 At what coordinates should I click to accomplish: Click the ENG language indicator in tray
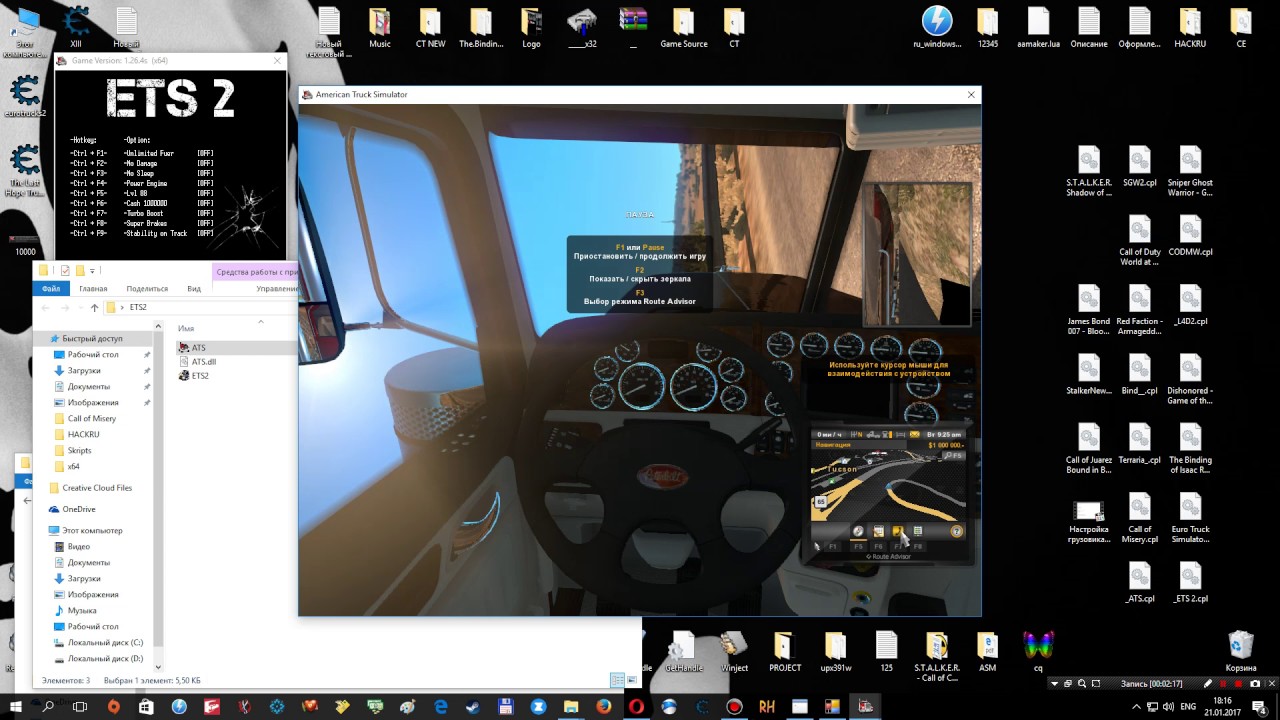(1188, 707)
